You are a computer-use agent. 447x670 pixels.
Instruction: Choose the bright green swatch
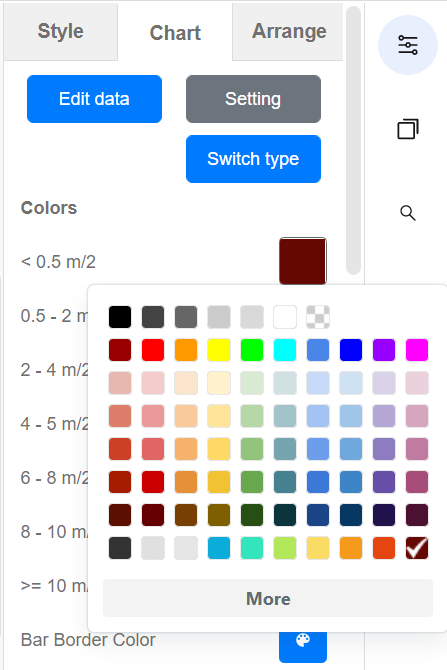(x=252, y=350)
